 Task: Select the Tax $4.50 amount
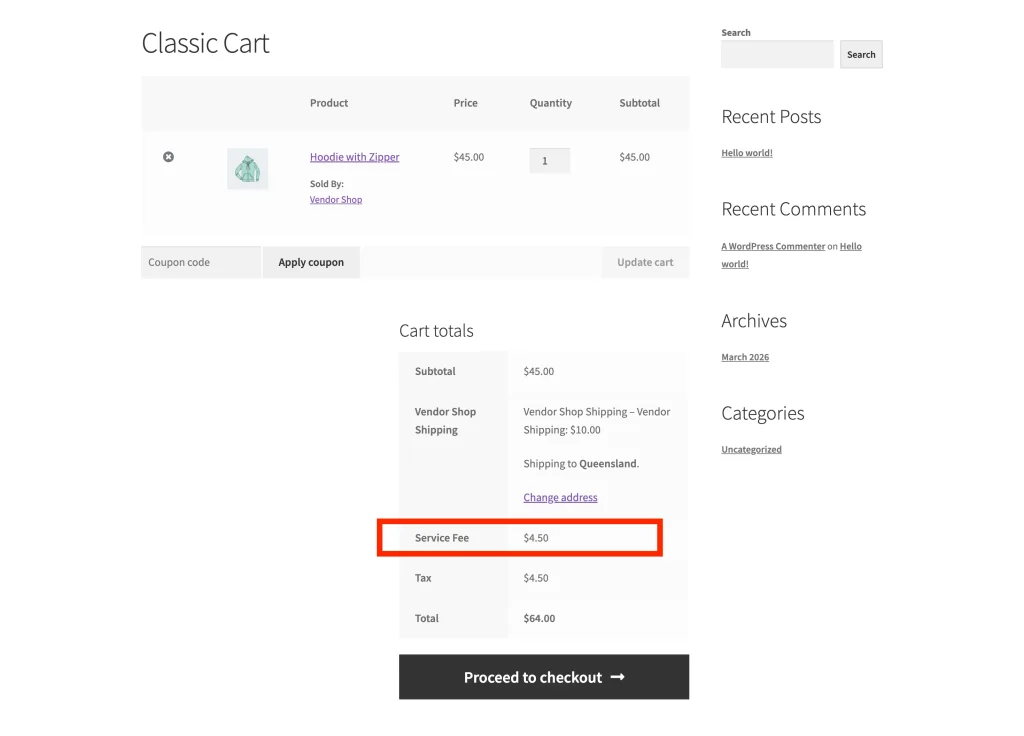coord(536,578)
